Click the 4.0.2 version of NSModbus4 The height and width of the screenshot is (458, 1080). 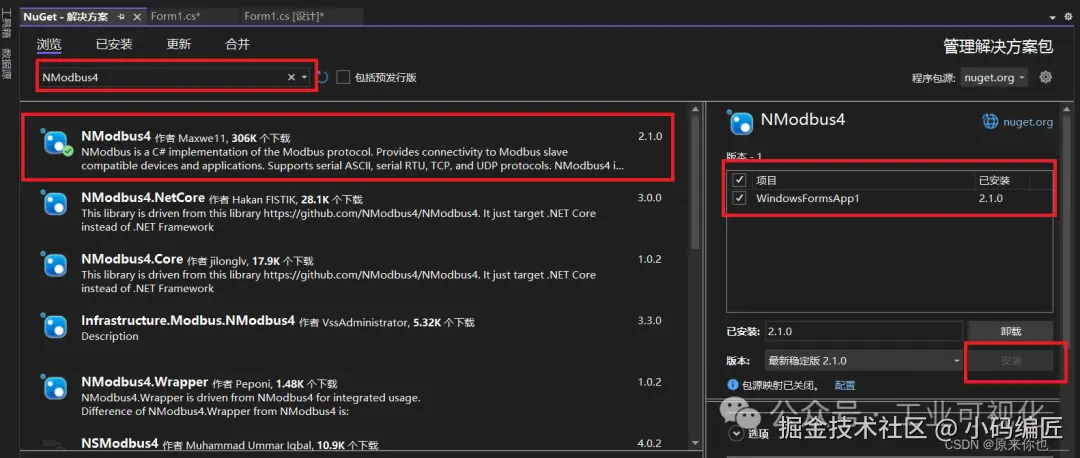click(650, 443)
